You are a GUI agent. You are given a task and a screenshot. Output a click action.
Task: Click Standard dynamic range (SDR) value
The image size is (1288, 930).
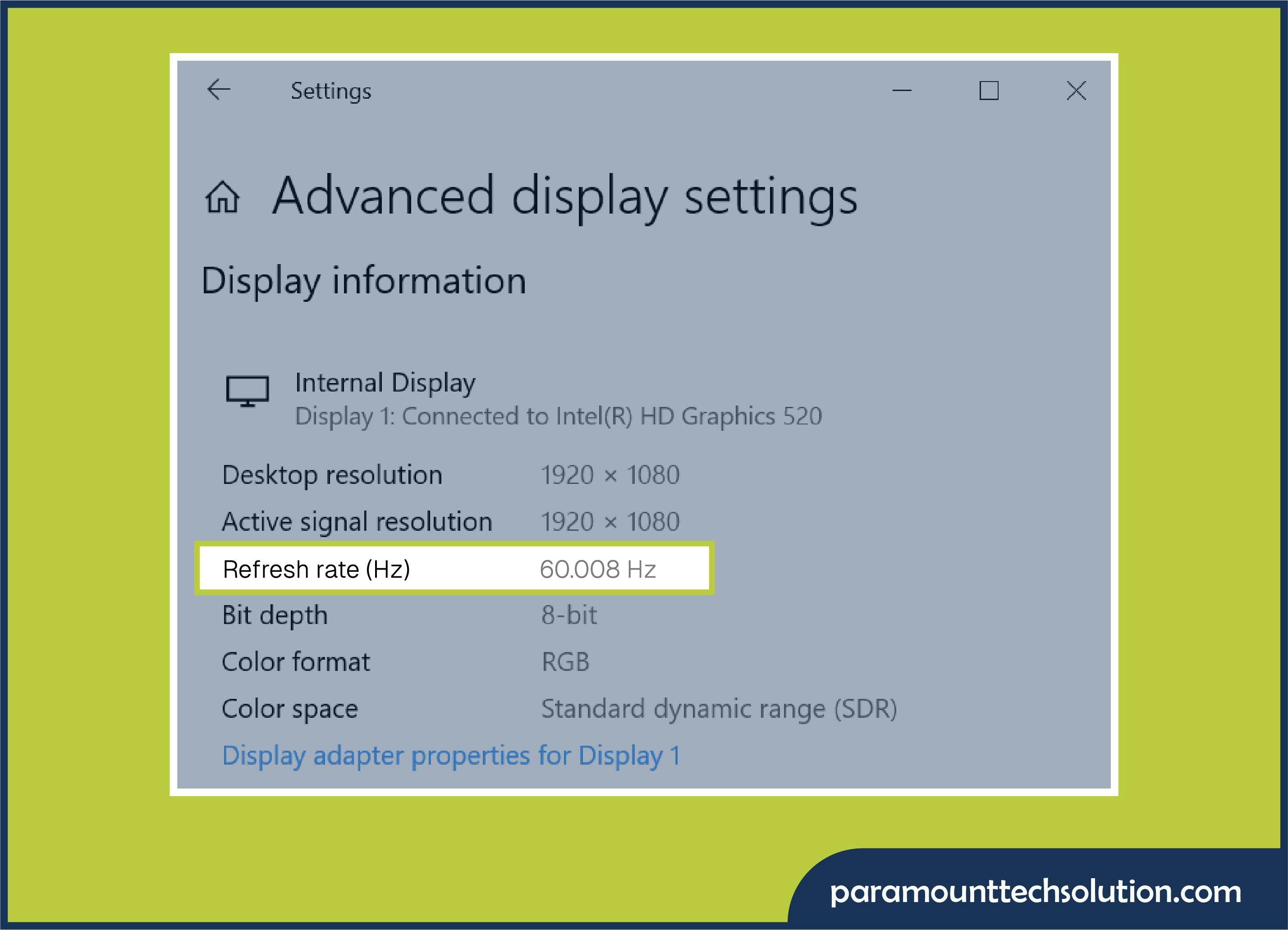pyautogui.click(x=719, y=709)
